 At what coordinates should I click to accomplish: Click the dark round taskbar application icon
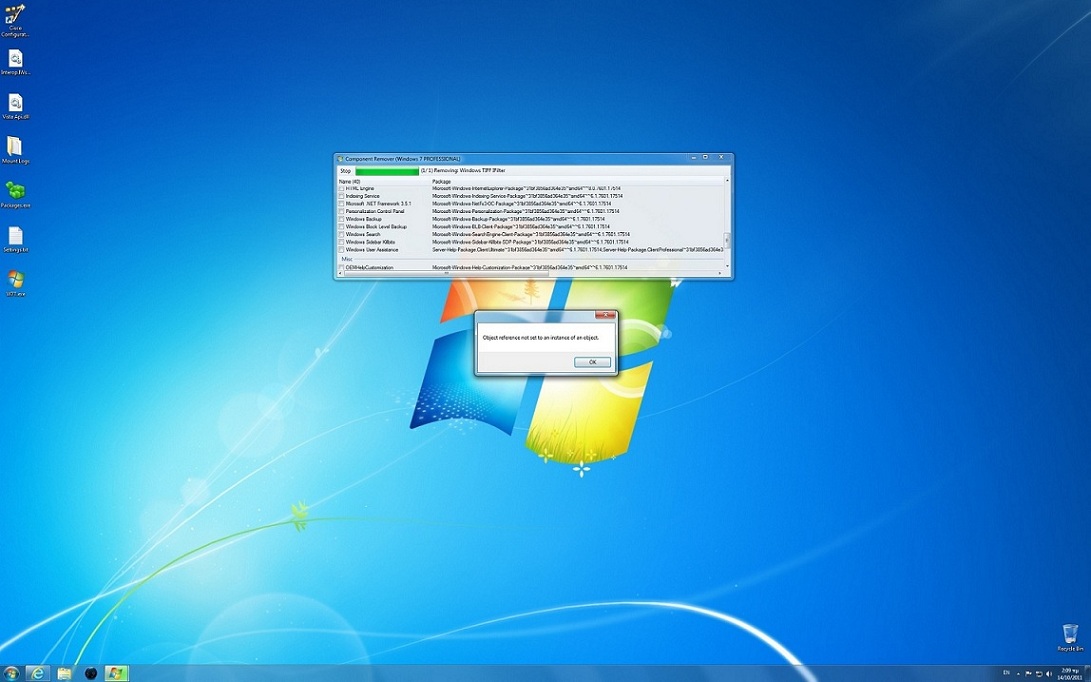click(x=90, y=673)
